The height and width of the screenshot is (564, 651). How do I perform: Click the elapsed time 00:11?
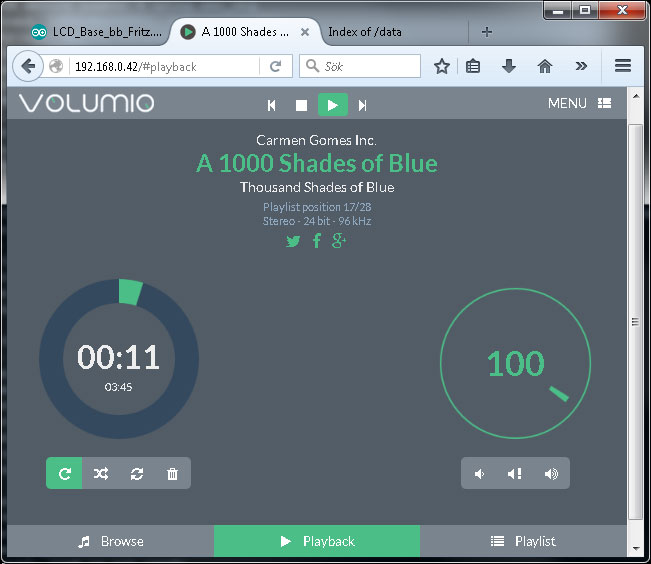coord(118,357)
